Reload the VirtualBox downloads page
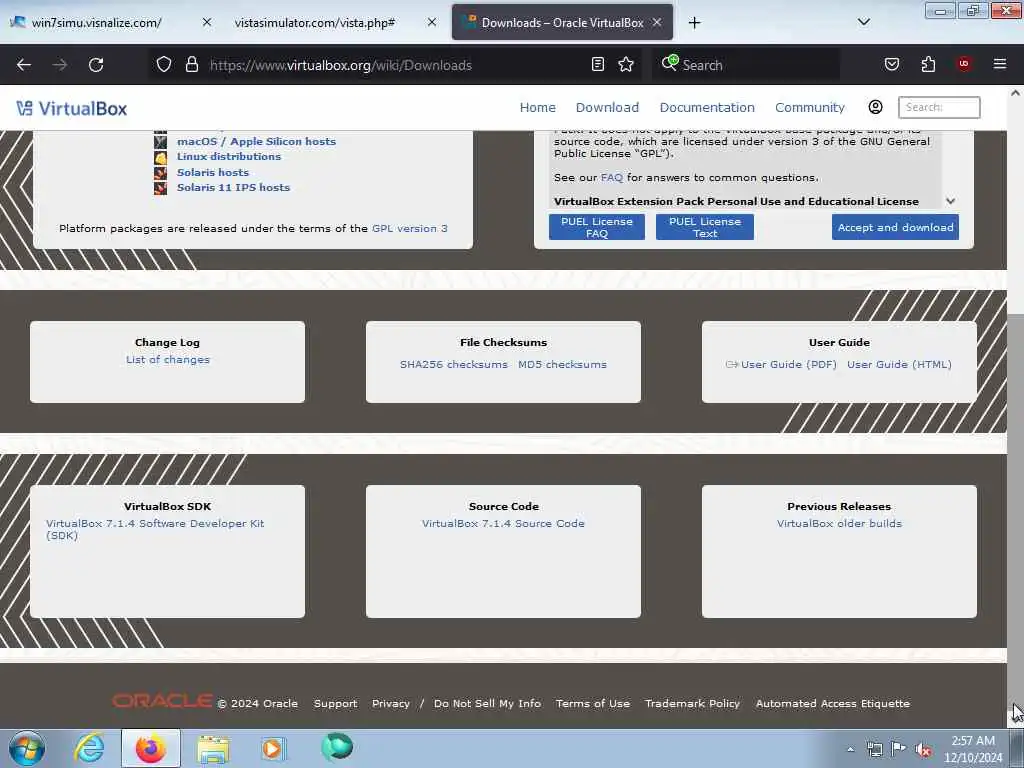Image resolution: width=1024 pixels, height=768 pixels. pos(96,65)
